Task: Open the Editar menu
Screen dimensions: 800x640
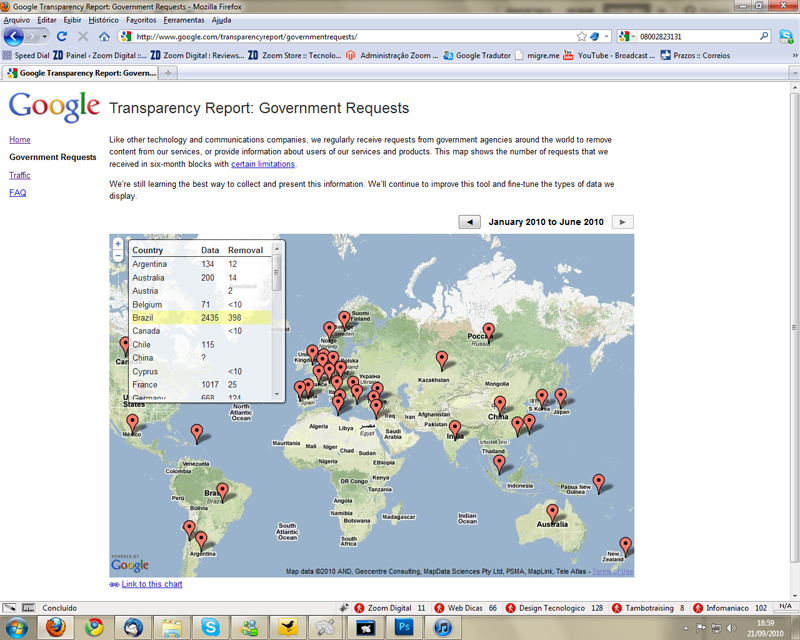Action: tap(47, 20)
